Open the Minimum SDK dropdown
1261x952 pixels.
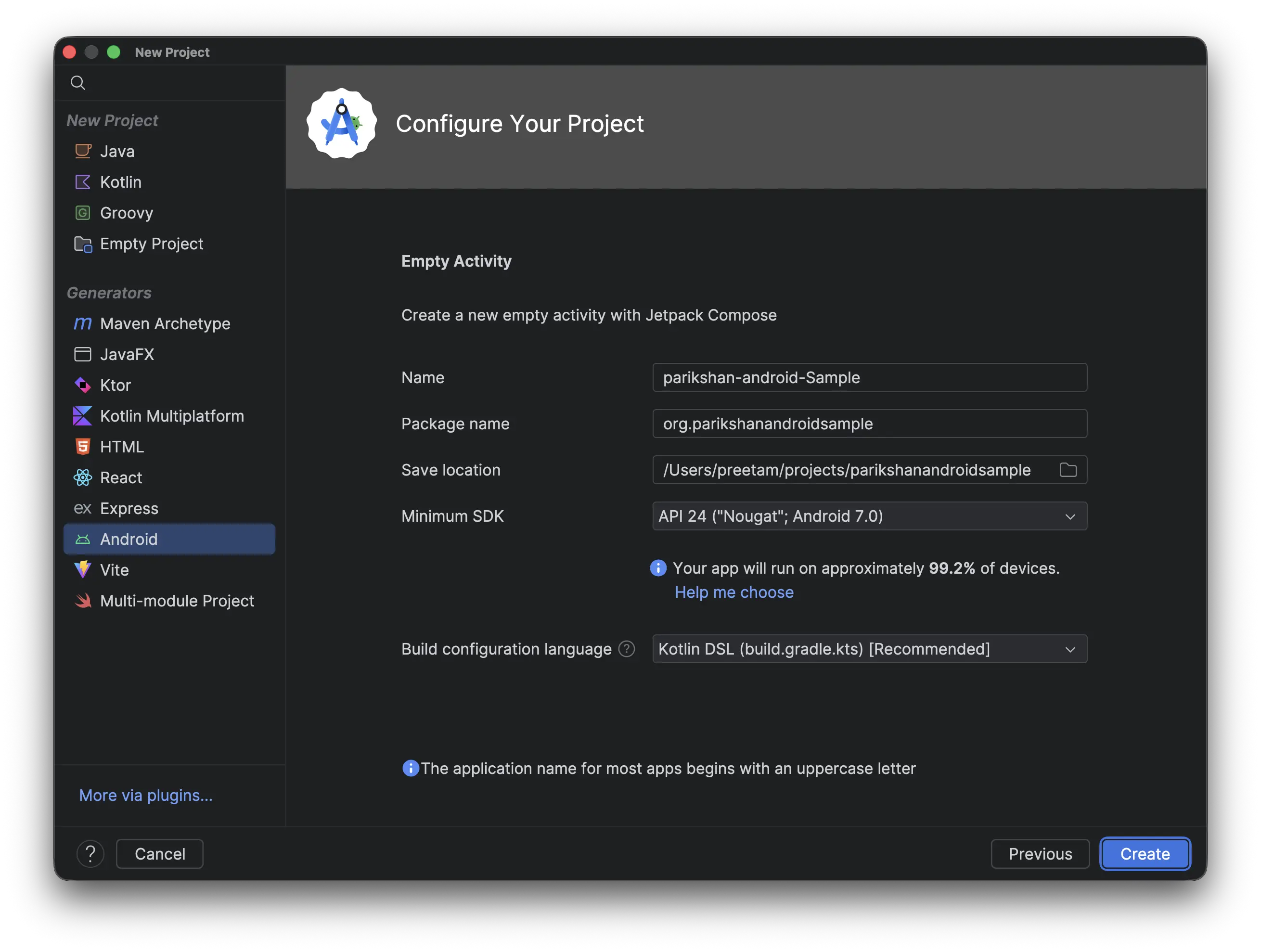coord(869,516)
